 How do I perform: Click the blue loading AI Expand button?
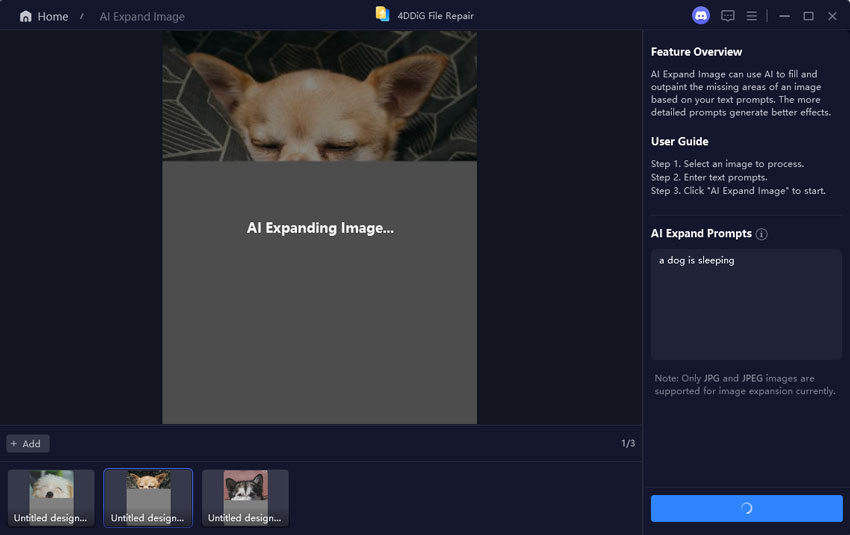pos(746,508)
